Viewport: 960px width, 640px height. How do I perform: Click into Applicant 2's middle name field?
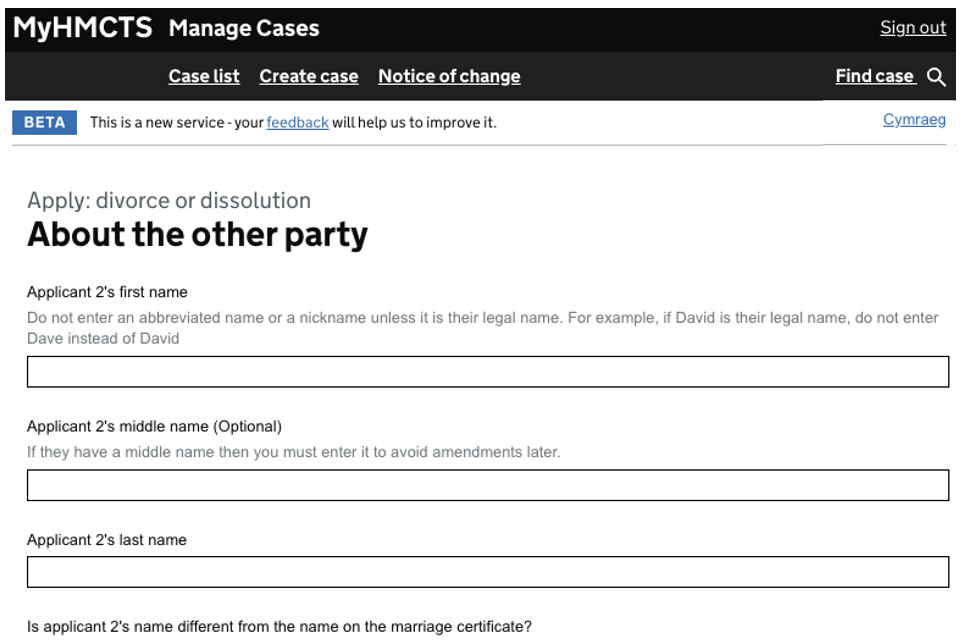[487, 485]
